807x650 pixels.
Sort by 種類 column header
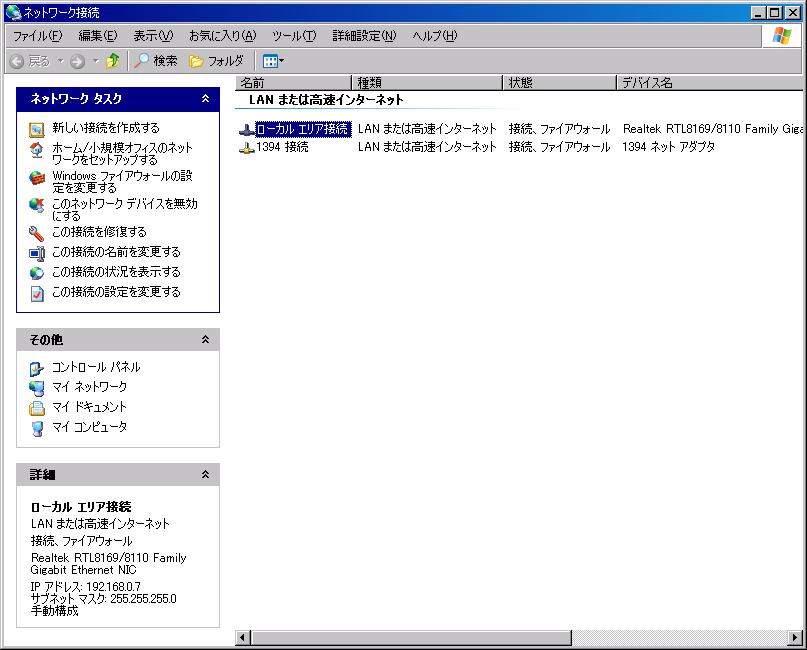pyautogui.click(x=427, y=82)
